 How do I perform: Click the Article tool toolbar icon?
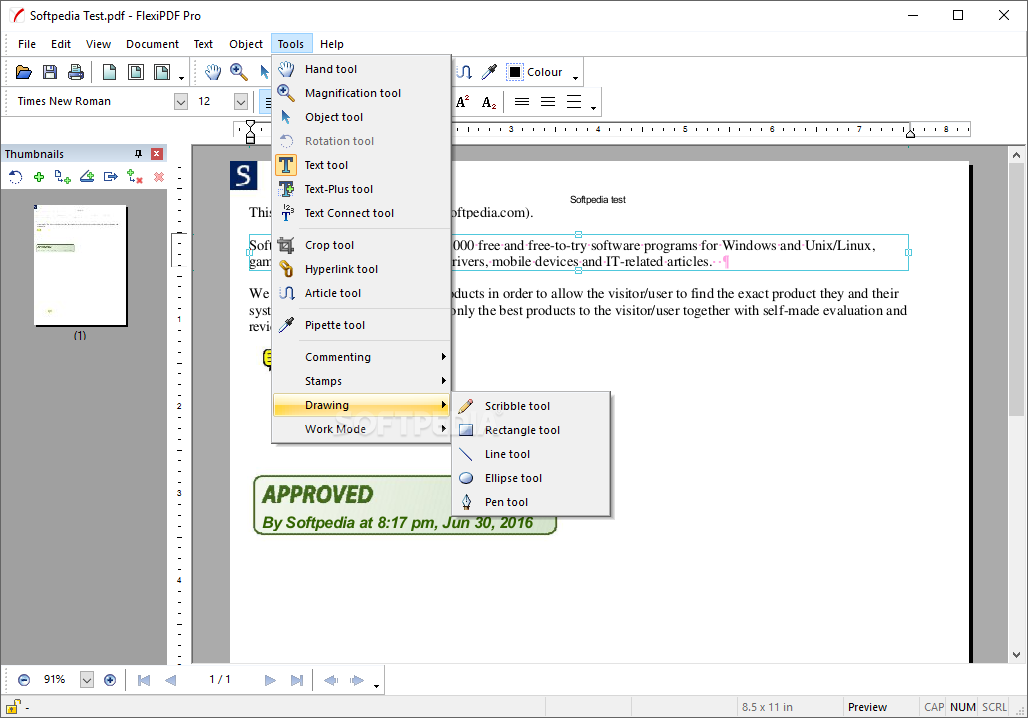coord(464,72)
